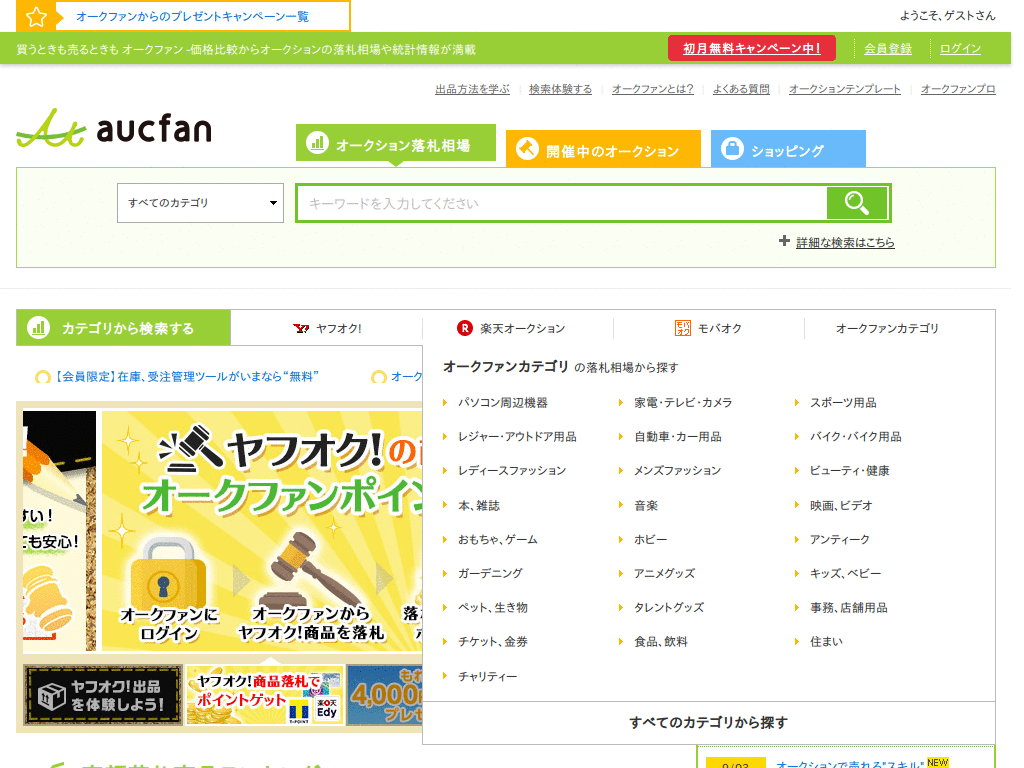Click the aucfan logo
The width and height of the screenshot is (1024, 768).
tap(114, 128)
